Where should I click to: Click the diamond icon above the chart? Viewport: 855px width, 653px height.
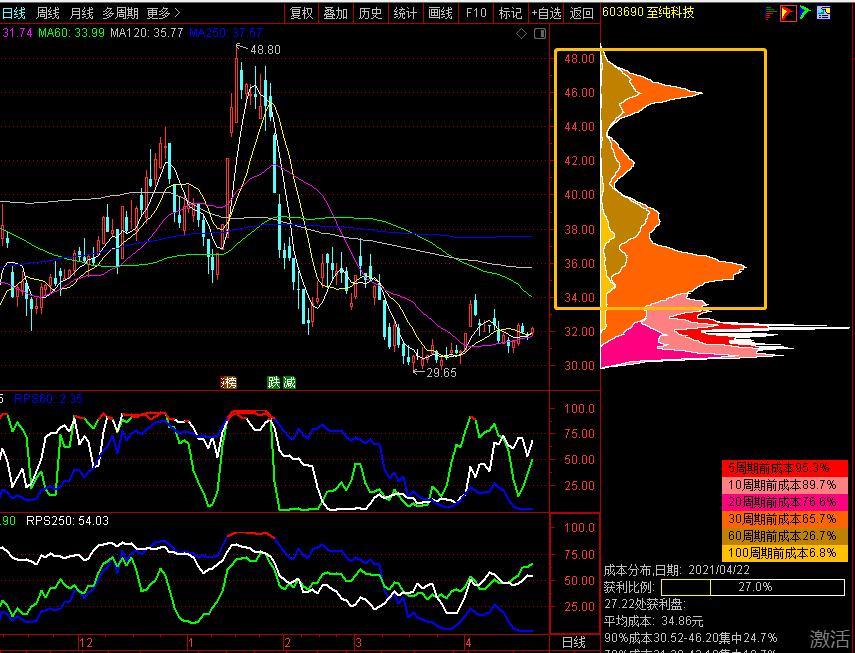pos(521,34)
